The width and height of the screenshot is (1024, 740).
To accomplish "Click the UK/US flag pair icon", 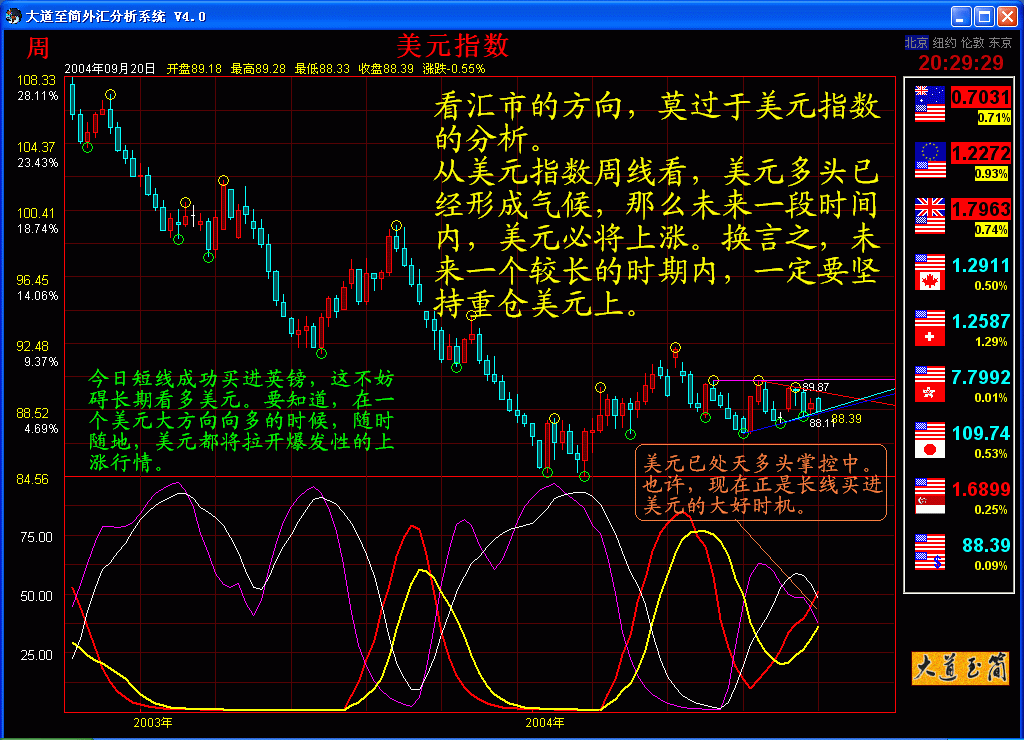I will point(930,216).
